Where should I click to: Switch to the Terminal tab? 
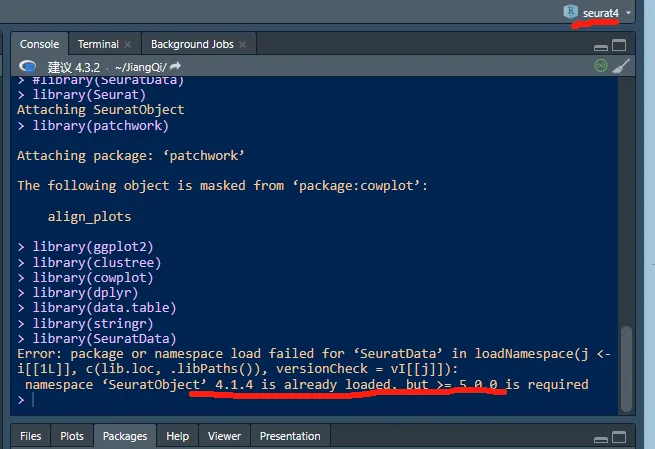pos(98,44)
